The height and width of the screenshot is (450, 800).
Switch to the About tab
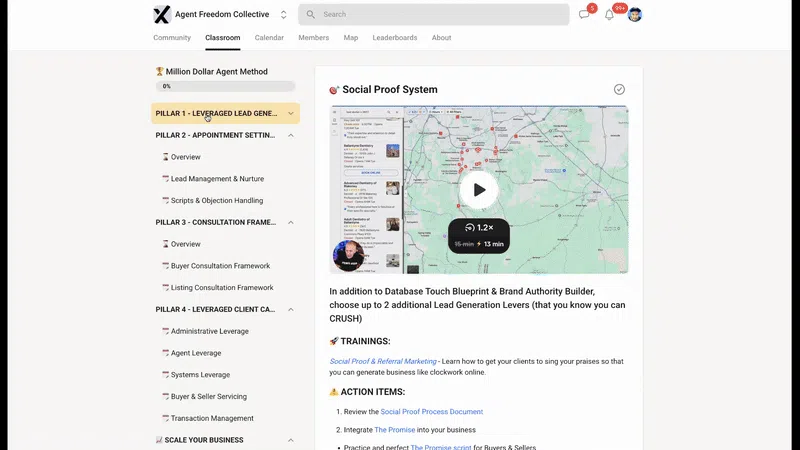(441, 38)
